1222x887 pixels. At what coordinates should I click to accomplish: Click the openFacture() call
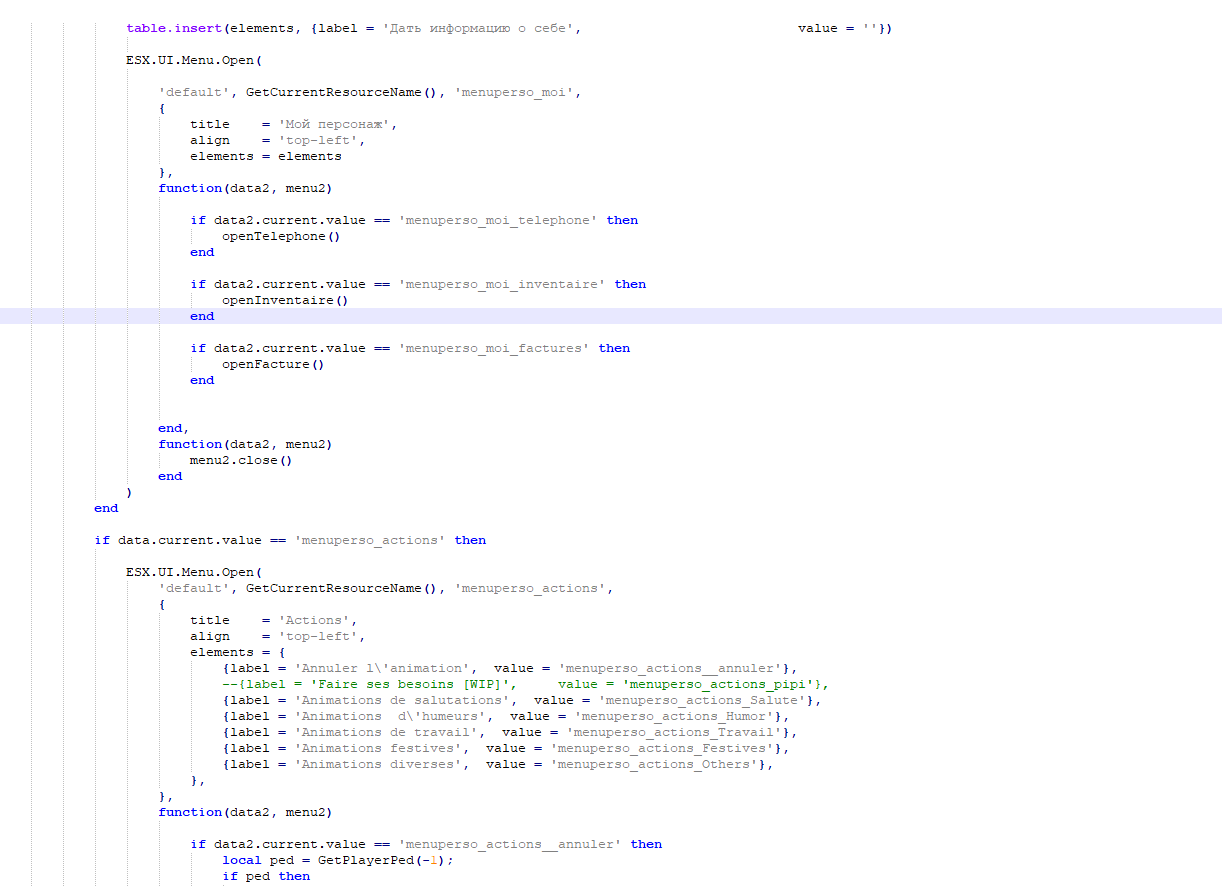point(273,364)
